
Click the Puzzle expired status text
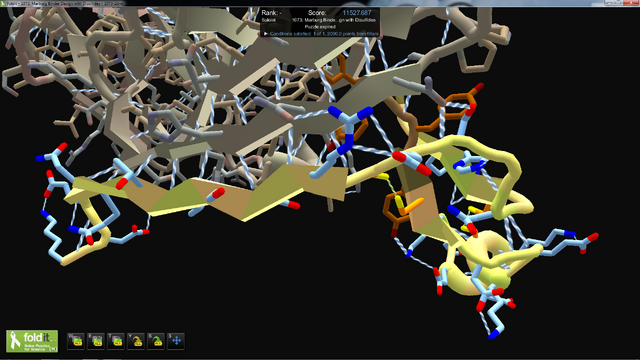coord(320,27)
